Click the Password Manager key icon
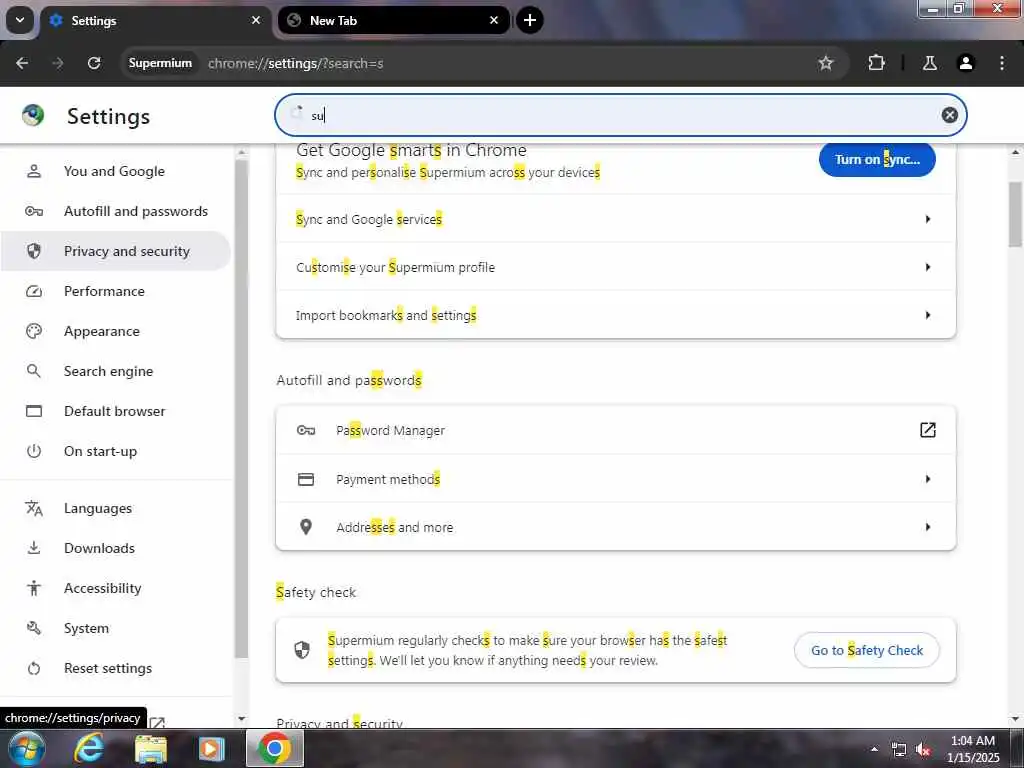1024x768 pixels. [306, 430]
